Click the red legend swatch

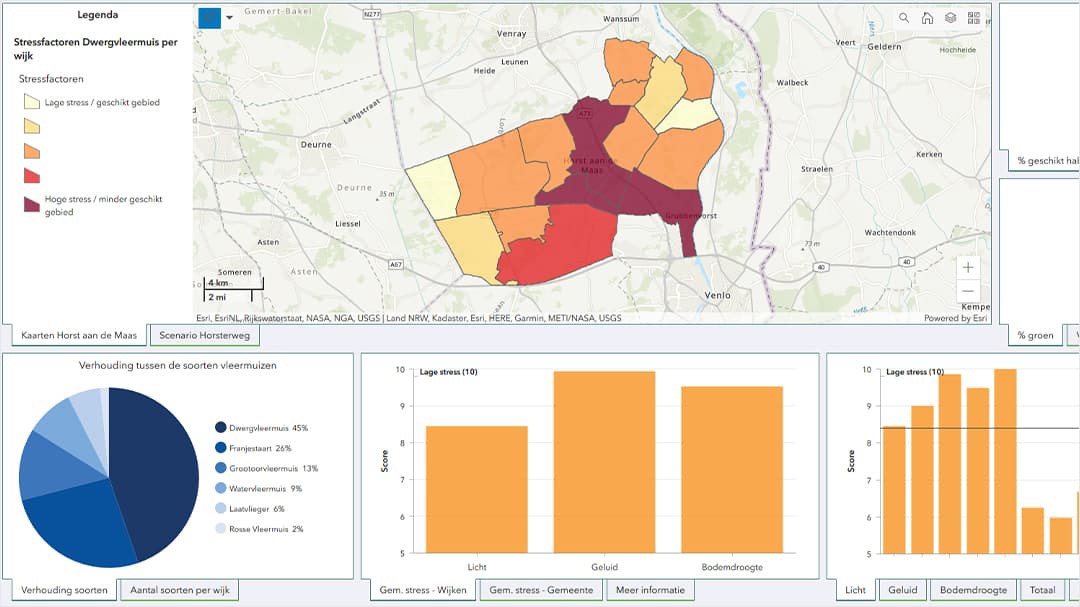point(32,176)
